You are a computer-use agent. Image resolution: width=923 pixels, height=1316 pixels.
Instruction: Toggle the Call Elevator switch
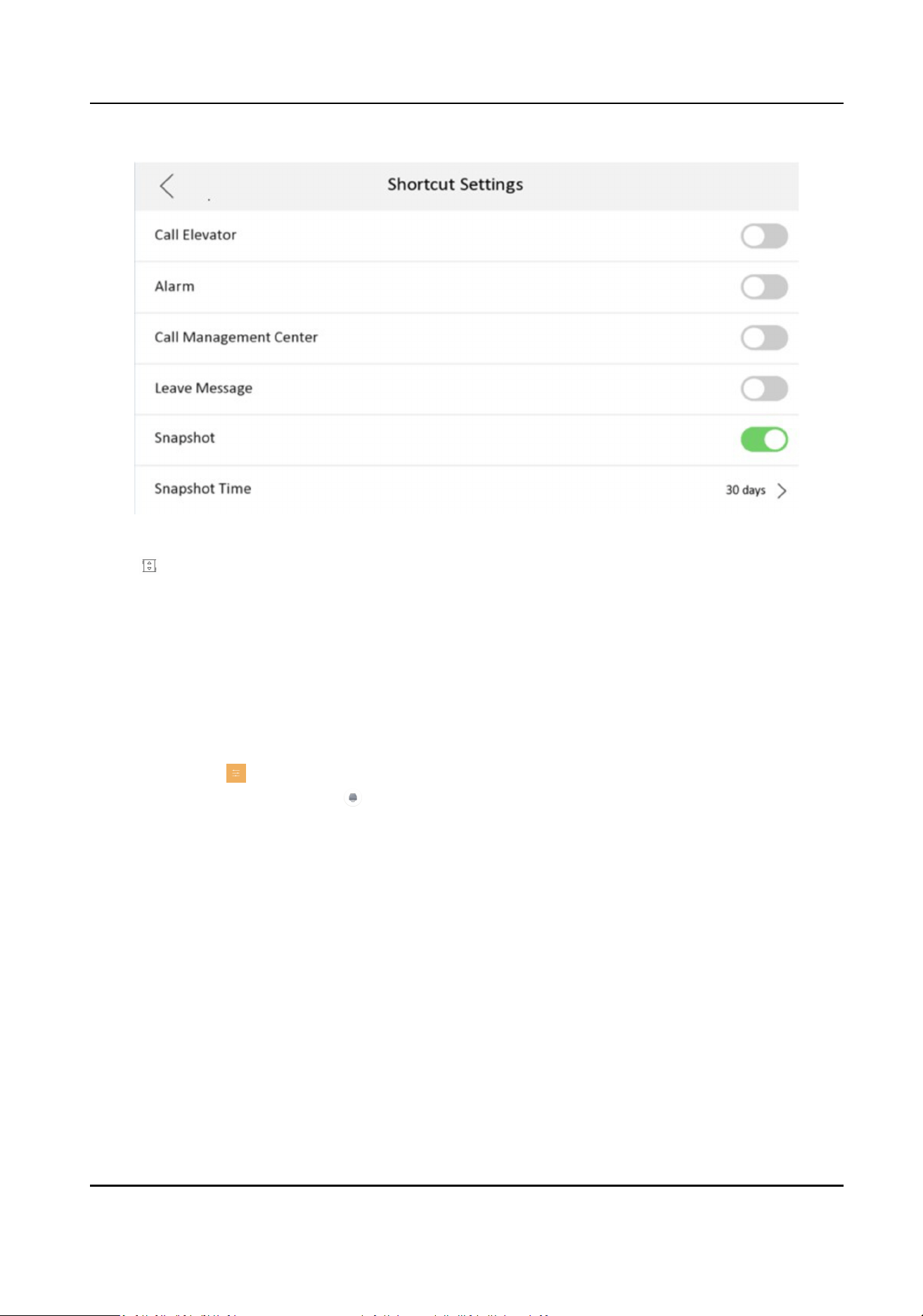point(764,236)
